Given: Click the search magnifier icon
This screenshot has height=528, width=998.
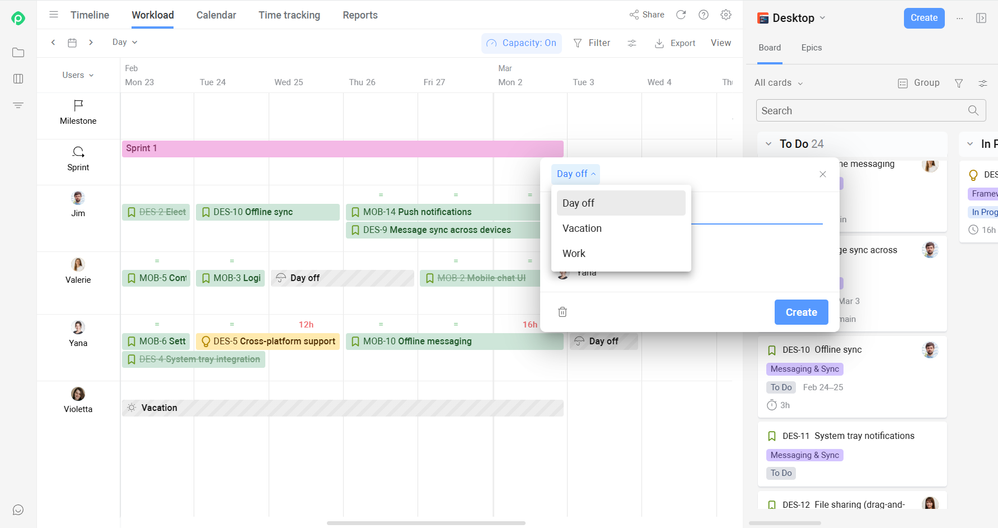Looking at the screenshot, I should [x=973, y=110].
